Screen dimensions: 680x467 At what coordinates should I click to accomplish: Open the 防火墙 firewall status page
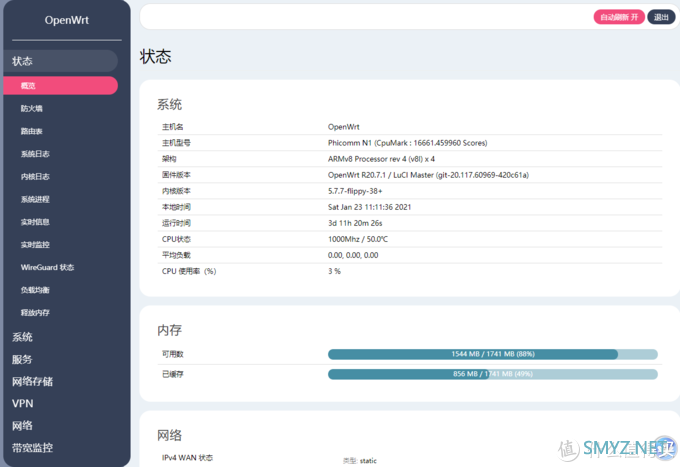[32, 108]
